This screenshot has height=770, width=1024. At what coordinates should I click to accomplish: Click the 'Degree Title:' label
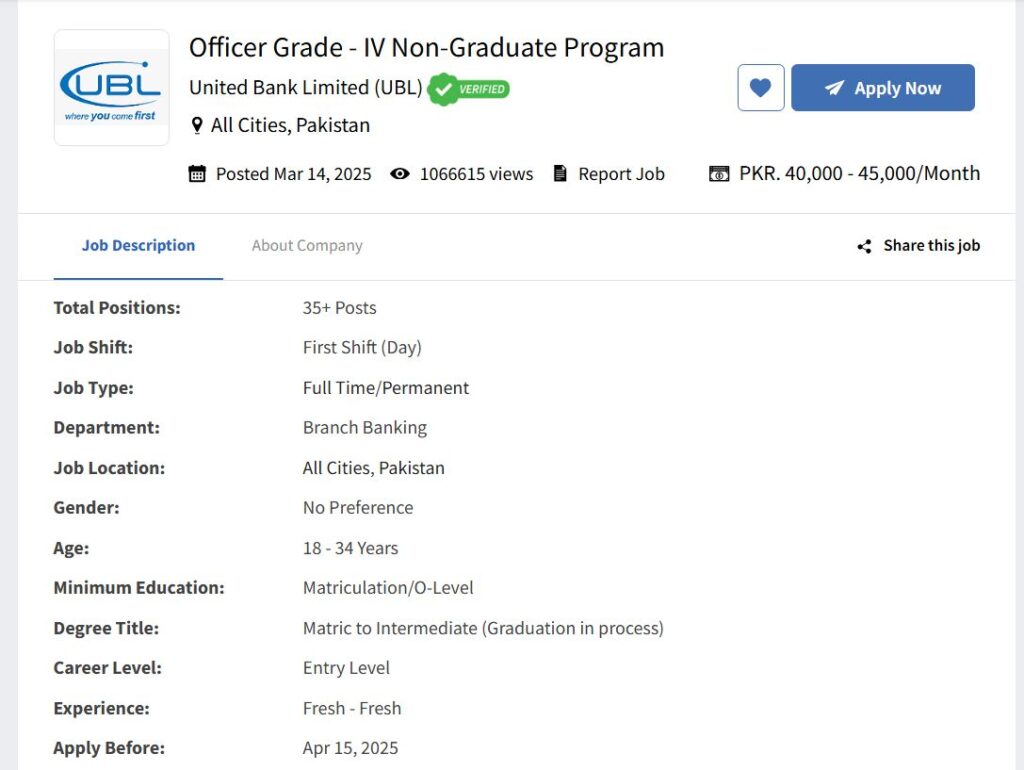[106, 628]
